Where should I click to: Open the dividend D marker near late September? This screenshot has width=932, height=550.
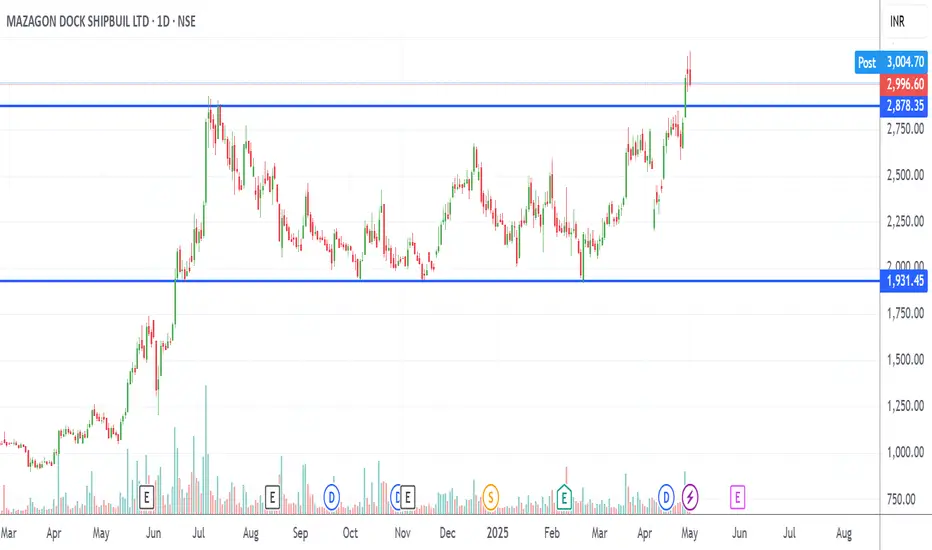pyautogui.click(x=331, y=497)
